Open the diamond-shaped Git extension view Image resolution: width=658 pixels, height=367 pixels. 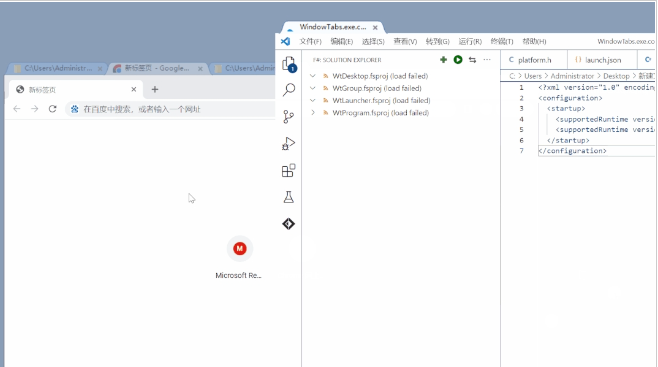pos(289,224)
